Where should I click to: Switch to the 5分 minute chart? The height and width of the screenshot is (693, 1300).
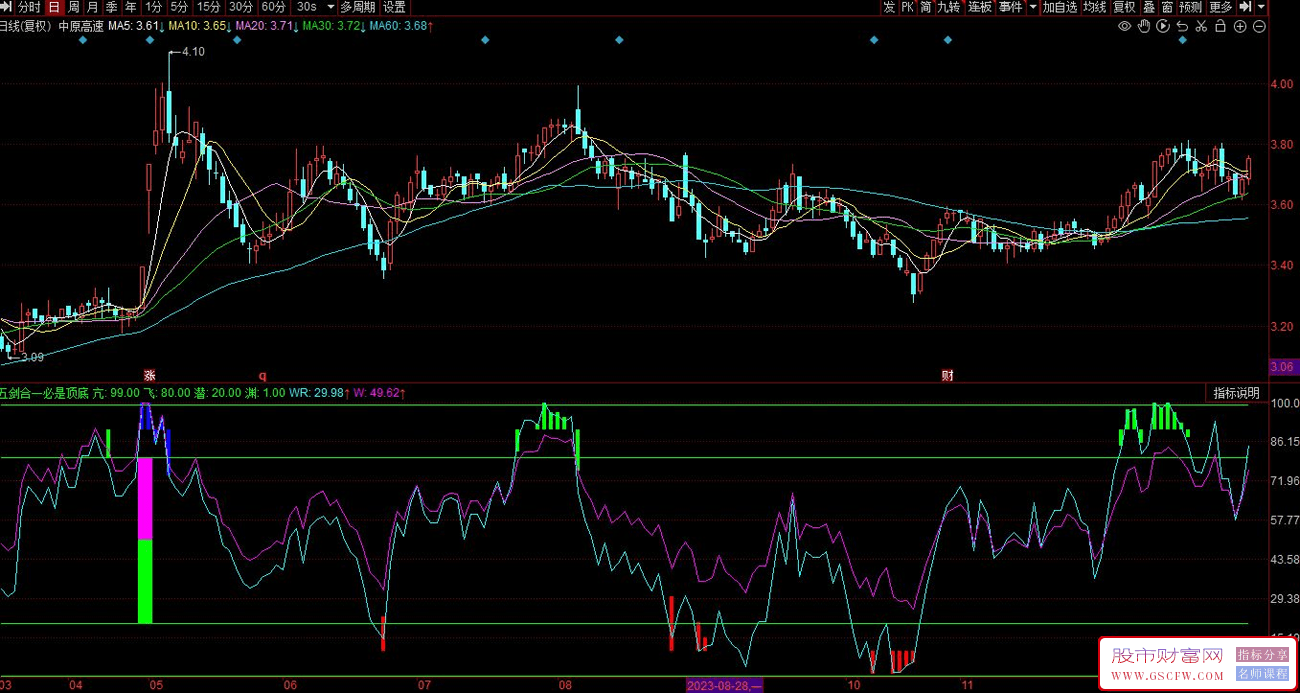(179, 7)
